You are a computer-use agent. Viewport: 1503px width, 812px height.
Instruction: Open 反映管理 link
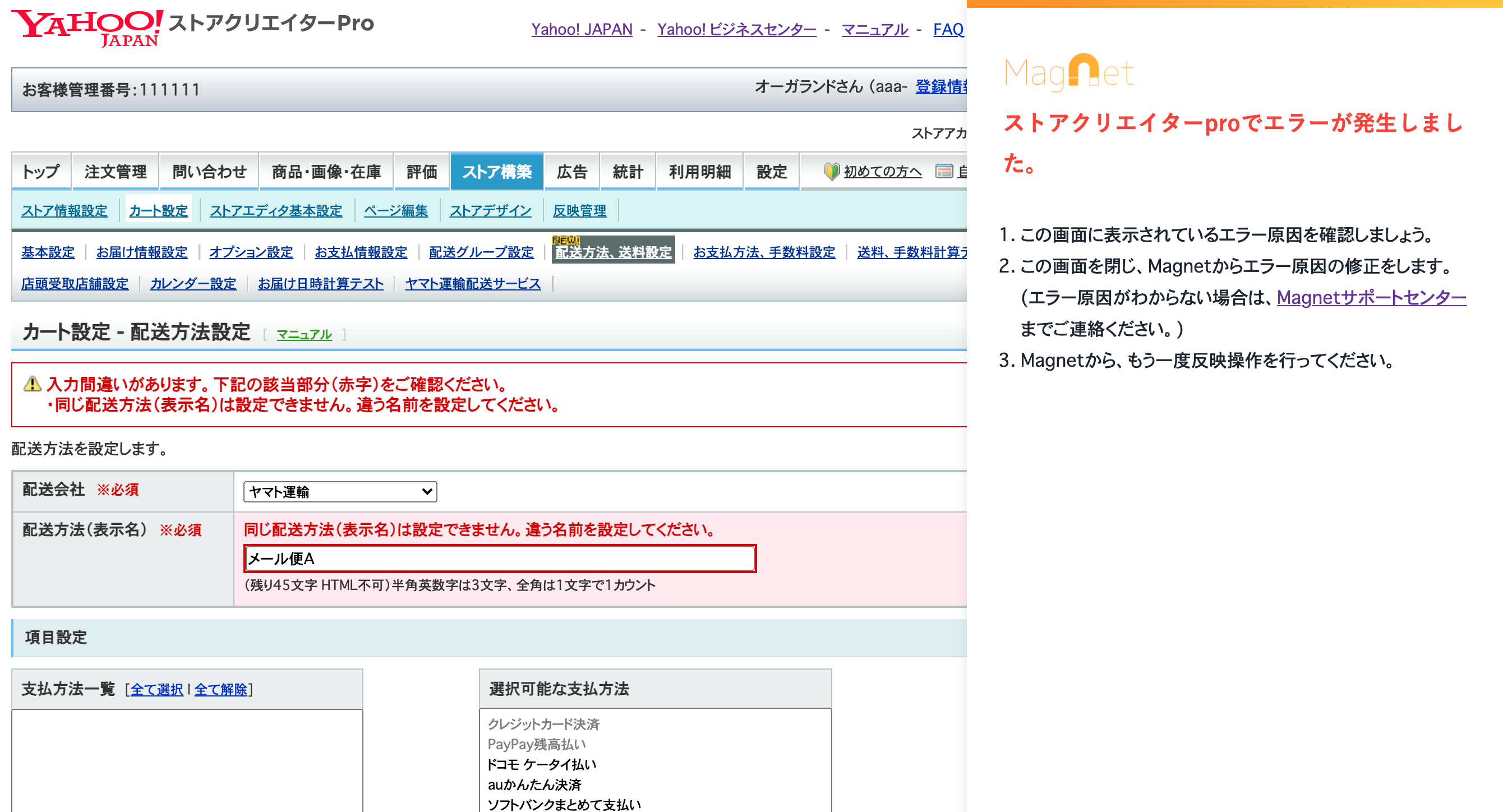click(x=579, y=211)
